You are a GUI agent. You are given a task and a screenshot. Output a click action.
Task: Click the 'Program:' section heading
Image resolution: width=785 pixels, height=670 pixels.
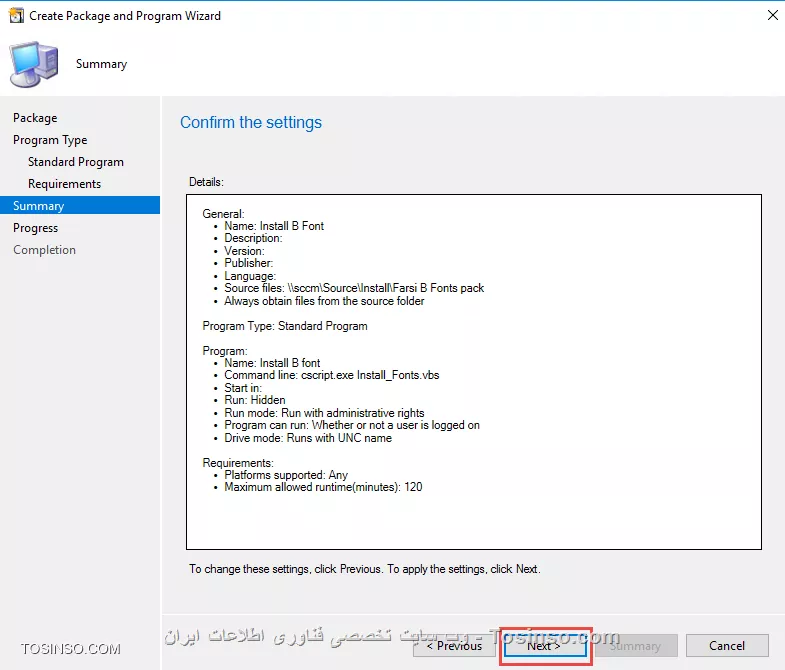(225, 351)
